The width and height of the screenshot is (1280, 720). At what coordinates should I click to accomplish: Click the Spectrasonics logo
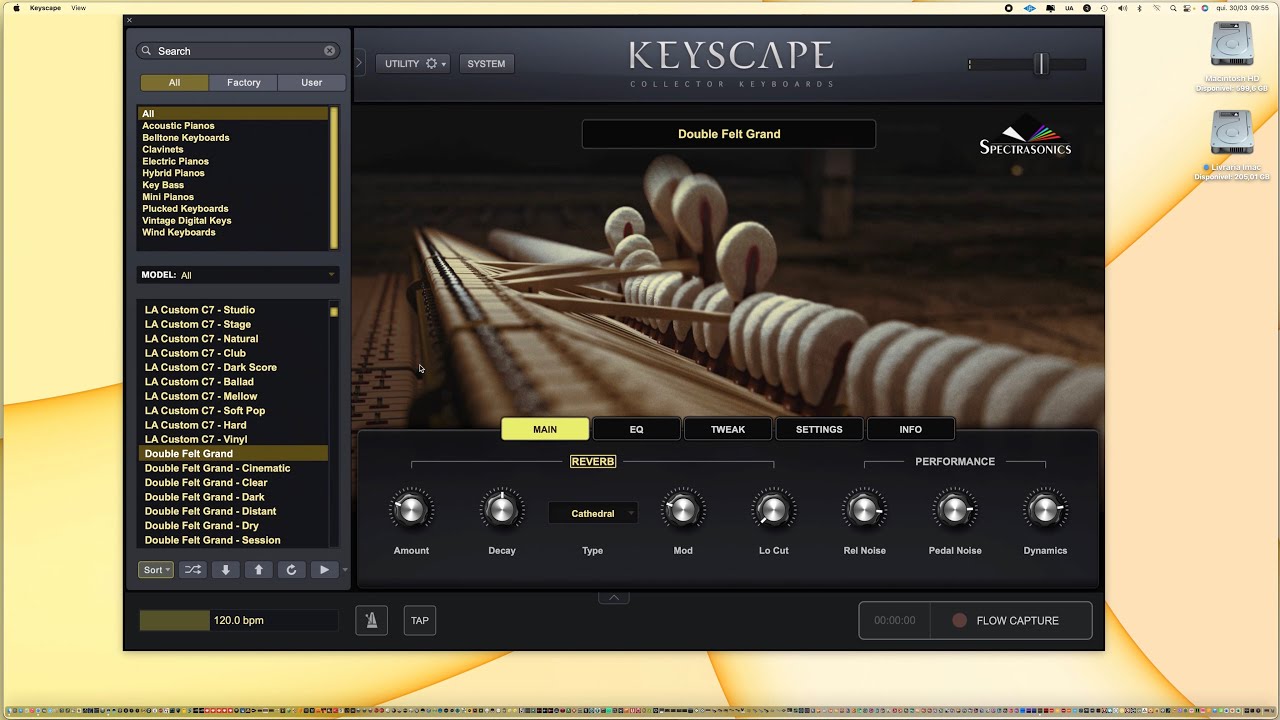[x=1025, y=136]
